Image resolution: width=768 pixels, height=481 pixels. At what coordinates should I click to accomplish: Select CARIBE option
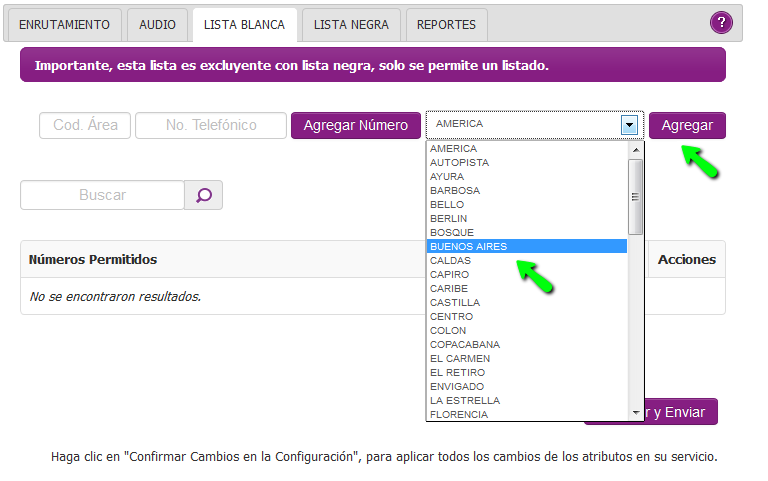(527, 289)
